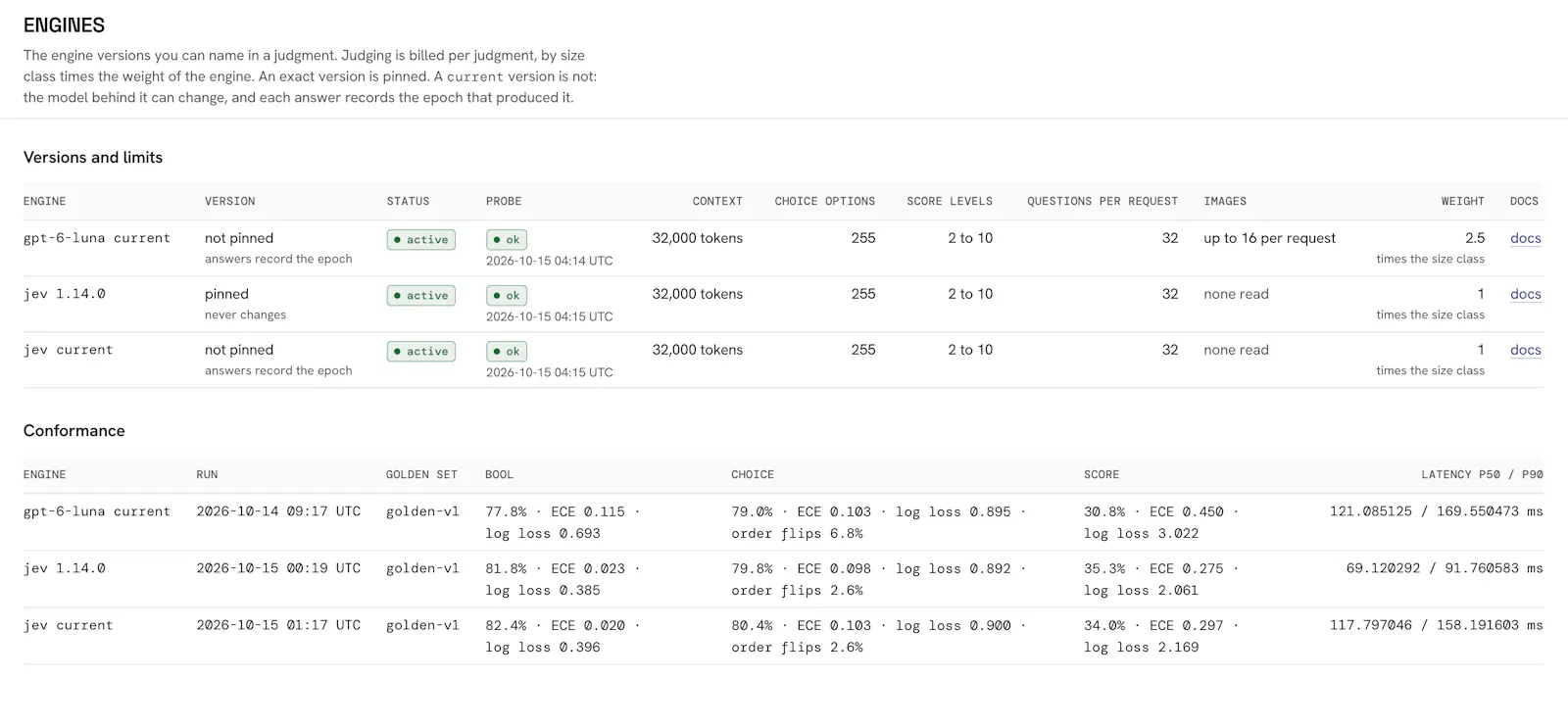Screen dimensions: 1568x727
Task: Click QUESTIONS PER REQUEST column header
Action: tap(1102, 201)
